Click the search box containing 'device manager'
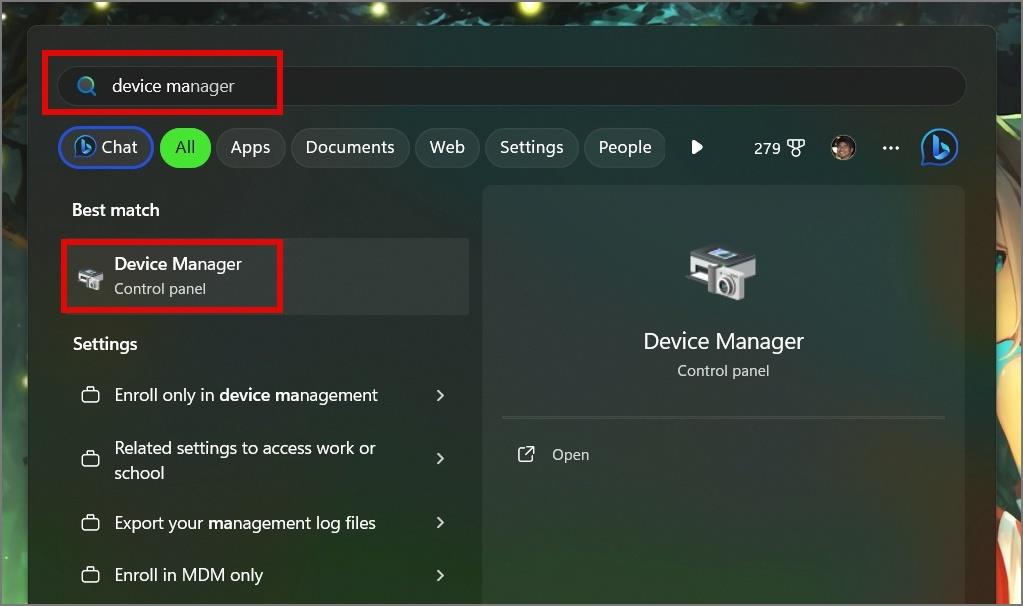This screenshot has width=1023, height=606. [x=512, y=85]
